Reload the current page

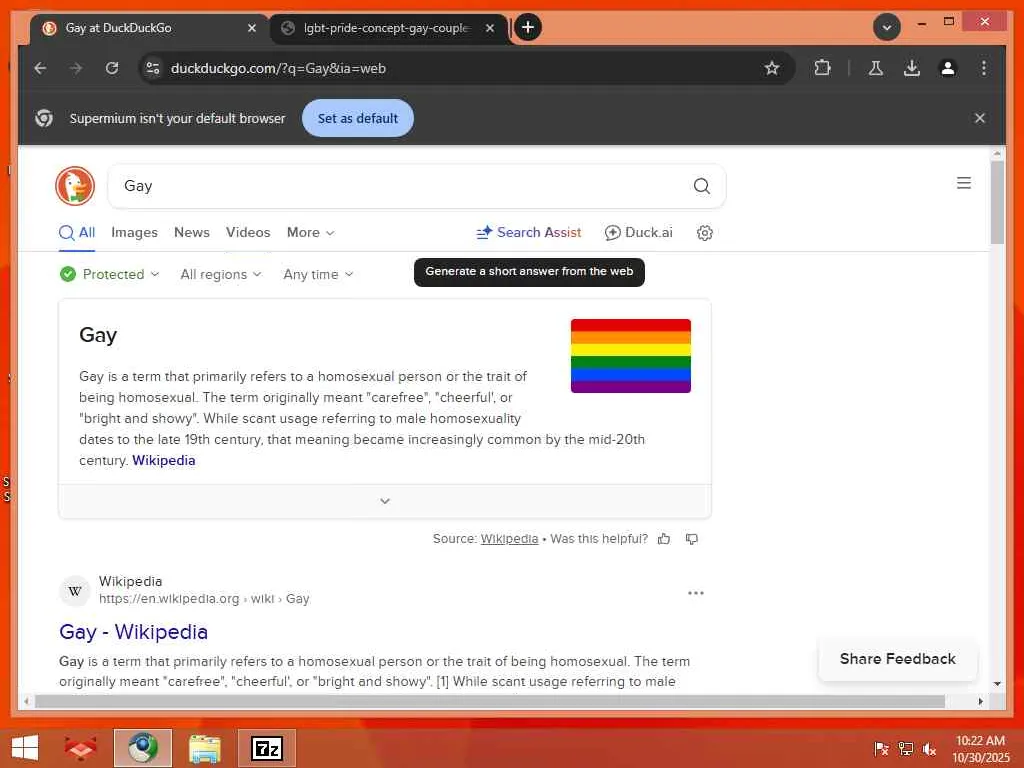point(112,68)
